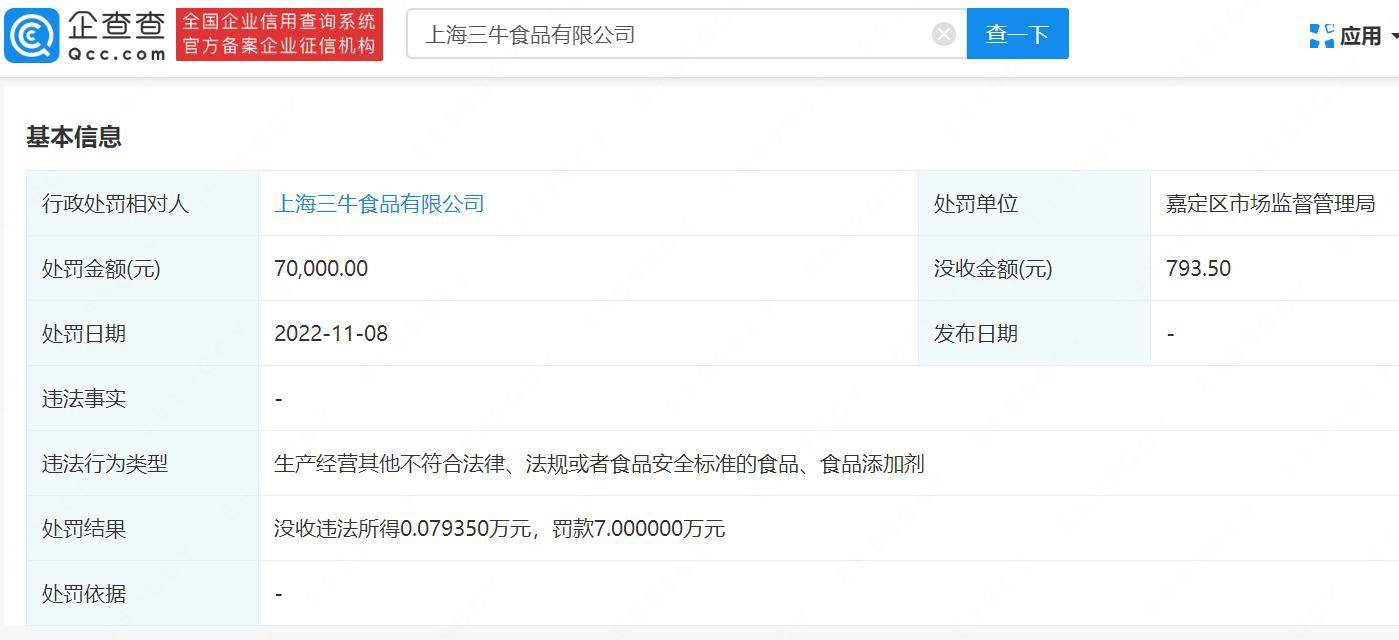Select the 发布日期 label
This screenshot has width=1399, height=640.
pos(976,334)
